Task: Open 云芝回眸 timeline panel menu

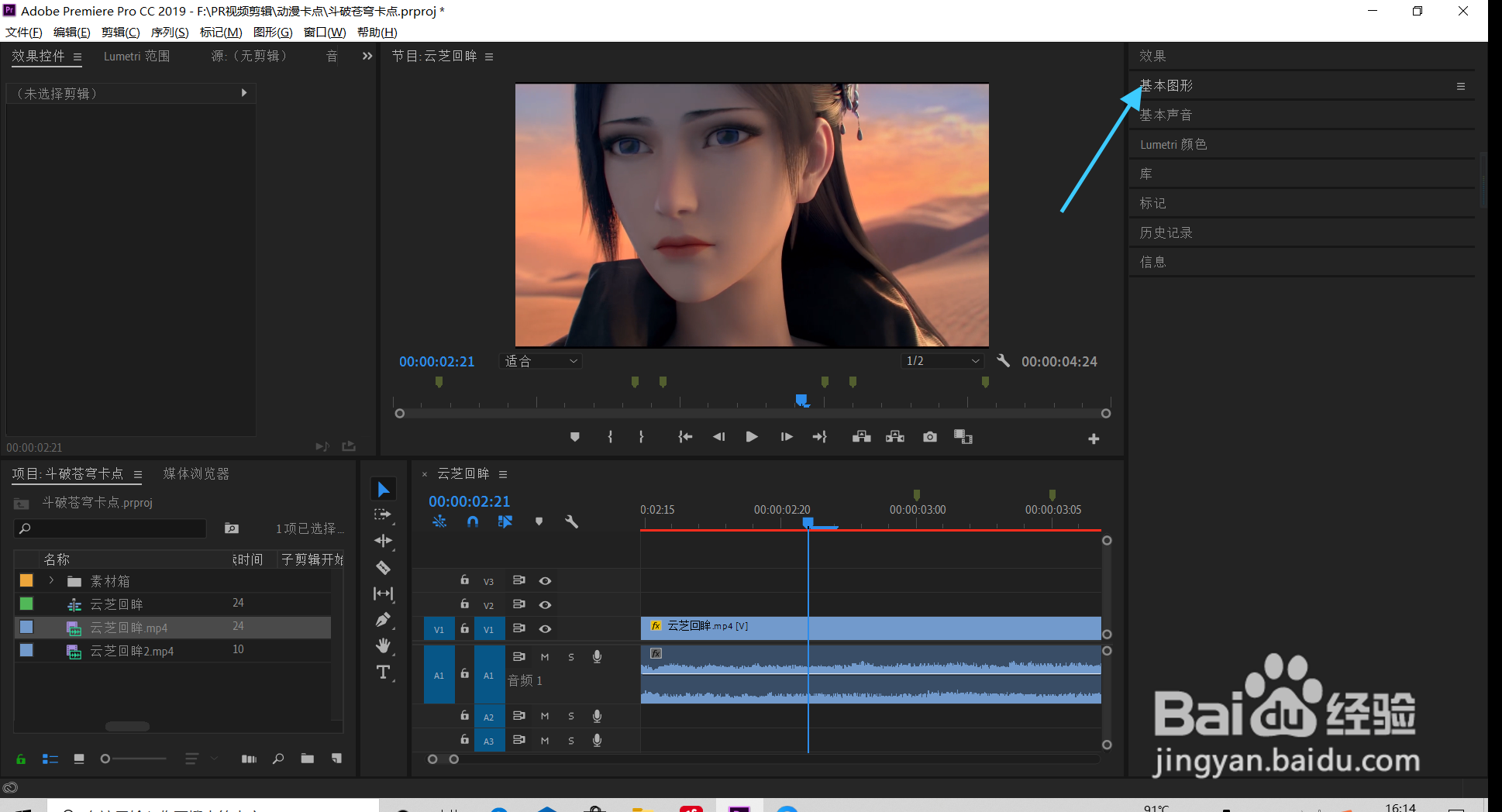Action: pyautogui.click(x=503, y=474)
